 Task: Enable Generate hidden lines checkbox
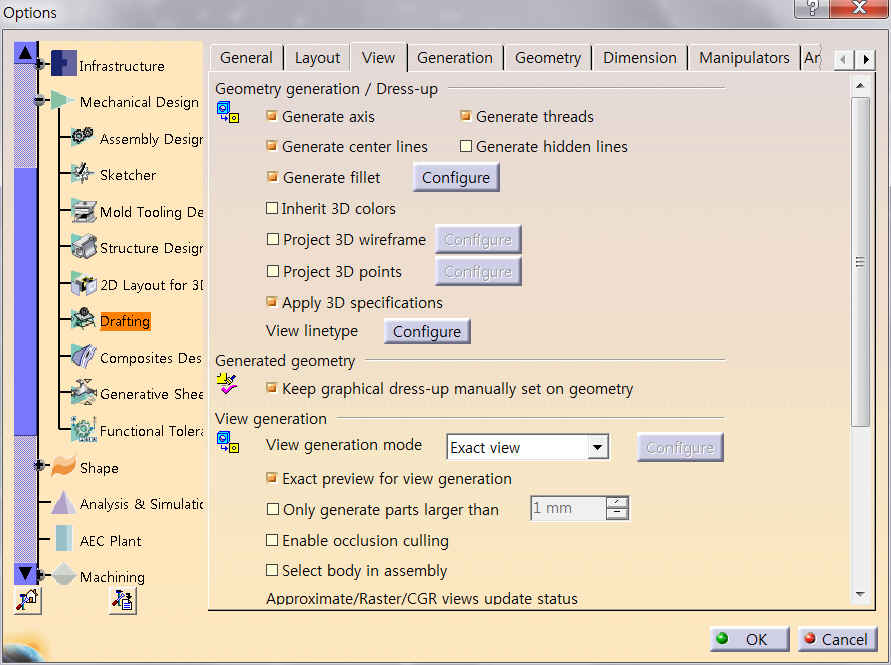[466, 147]
